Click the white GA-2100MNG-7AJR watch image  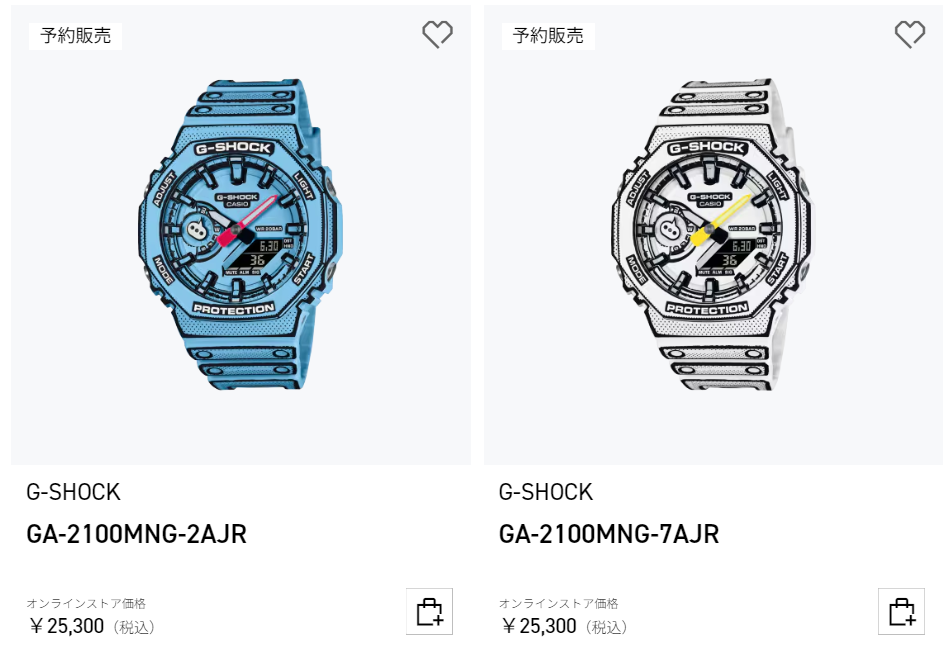[710, 235]
